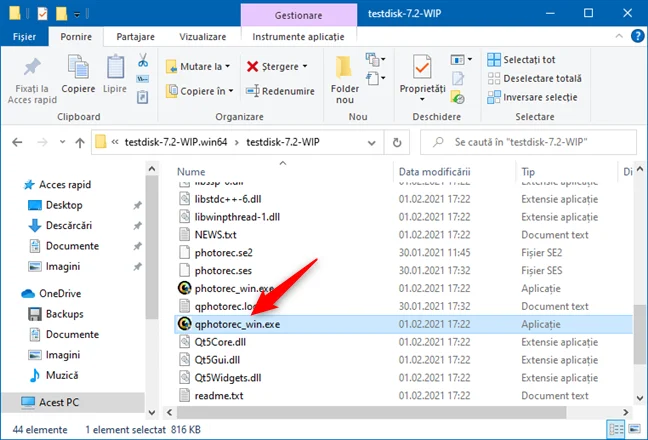Viewport: 648px width, 440px height.
Task: Click the Help question mark icon
Action: click(x=637, y=36)
